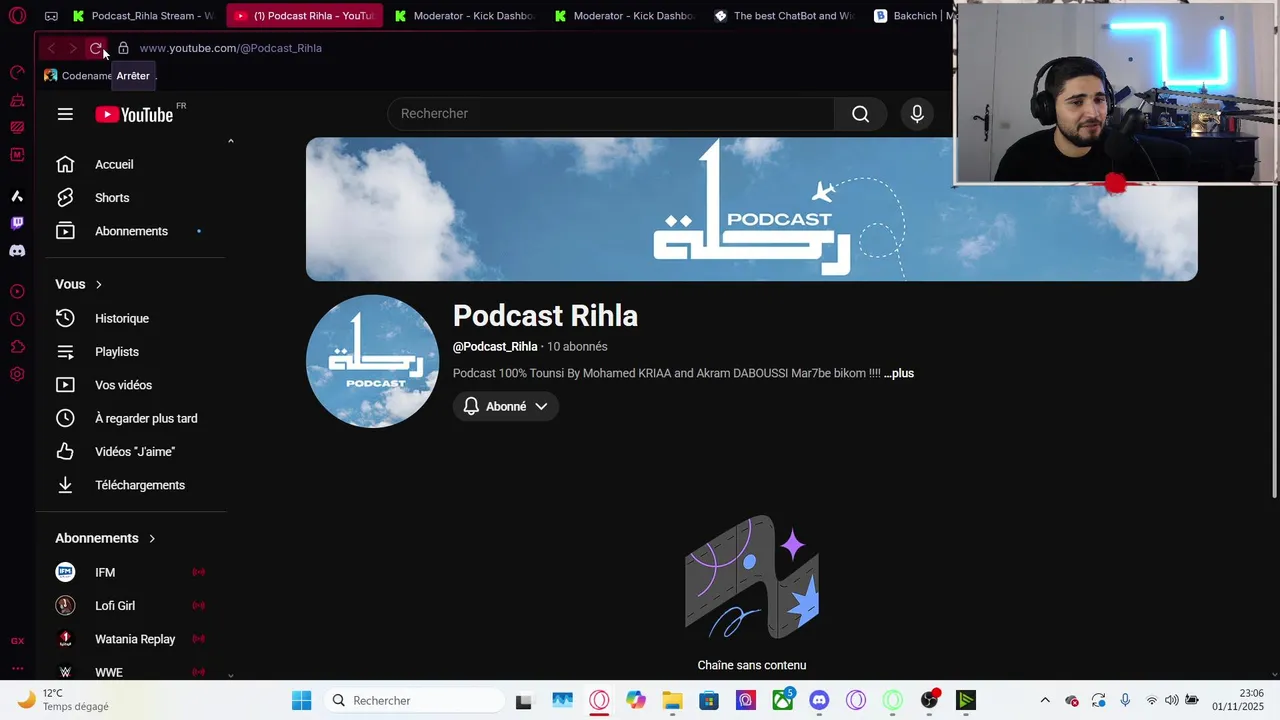Click the stop/reload button in browser

[96, 48]
